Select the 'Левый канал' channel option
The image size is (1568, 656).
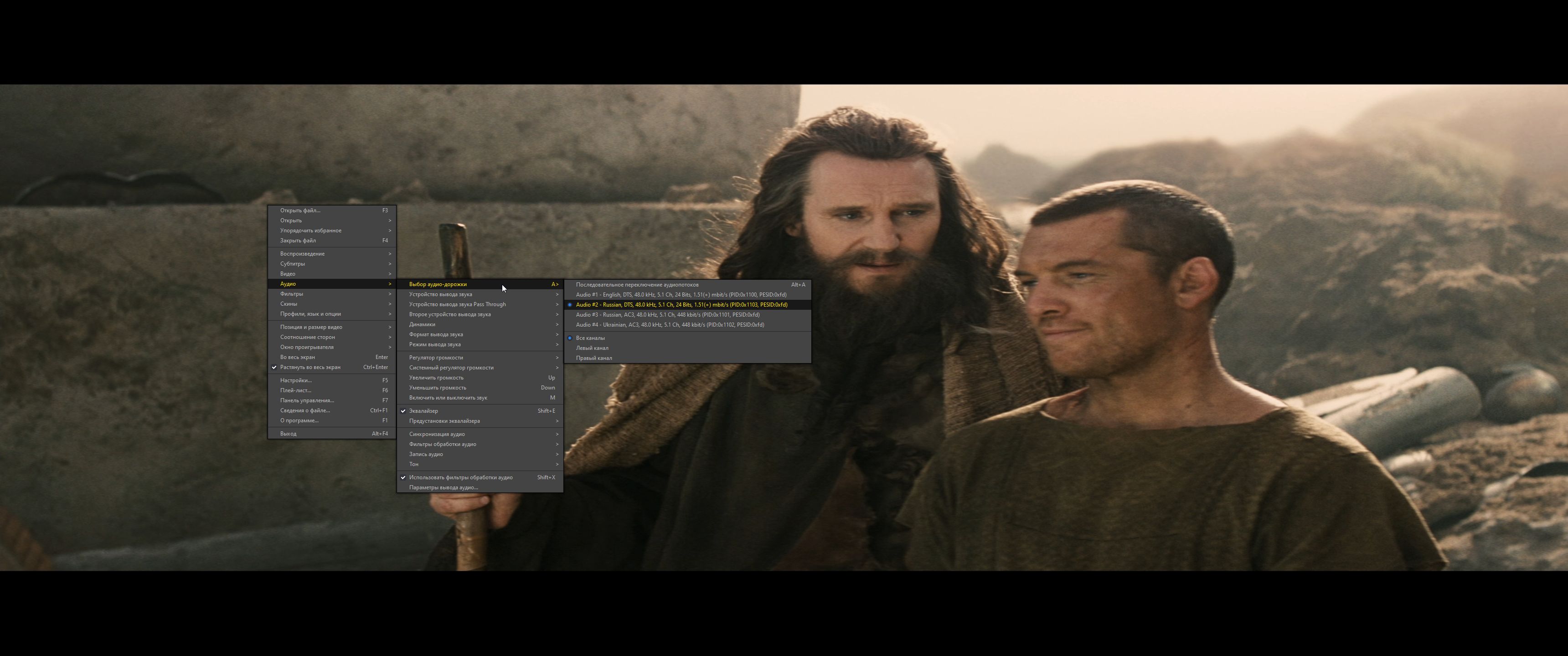[592, 348]
